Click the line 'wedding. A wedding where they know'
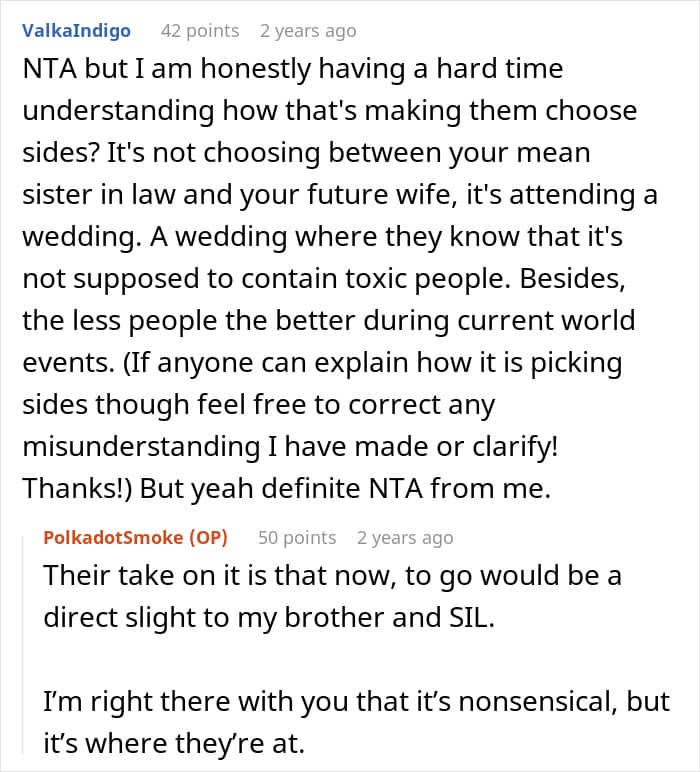The height and width of the screenshot is (772, 700). [322, 236]
